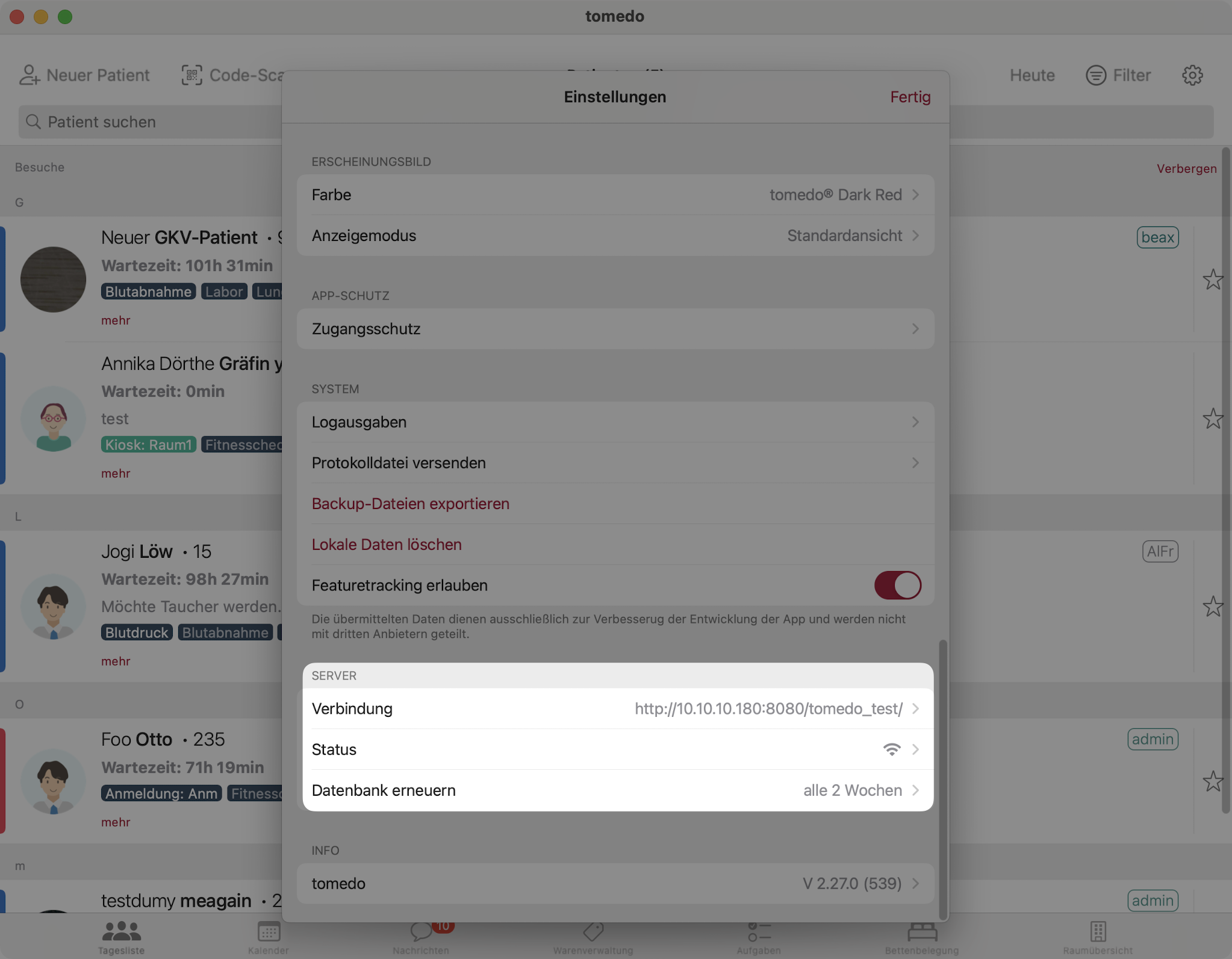
Task: Click Neuer GKV-Patient avatar photo
Action: tap(53, 280)
